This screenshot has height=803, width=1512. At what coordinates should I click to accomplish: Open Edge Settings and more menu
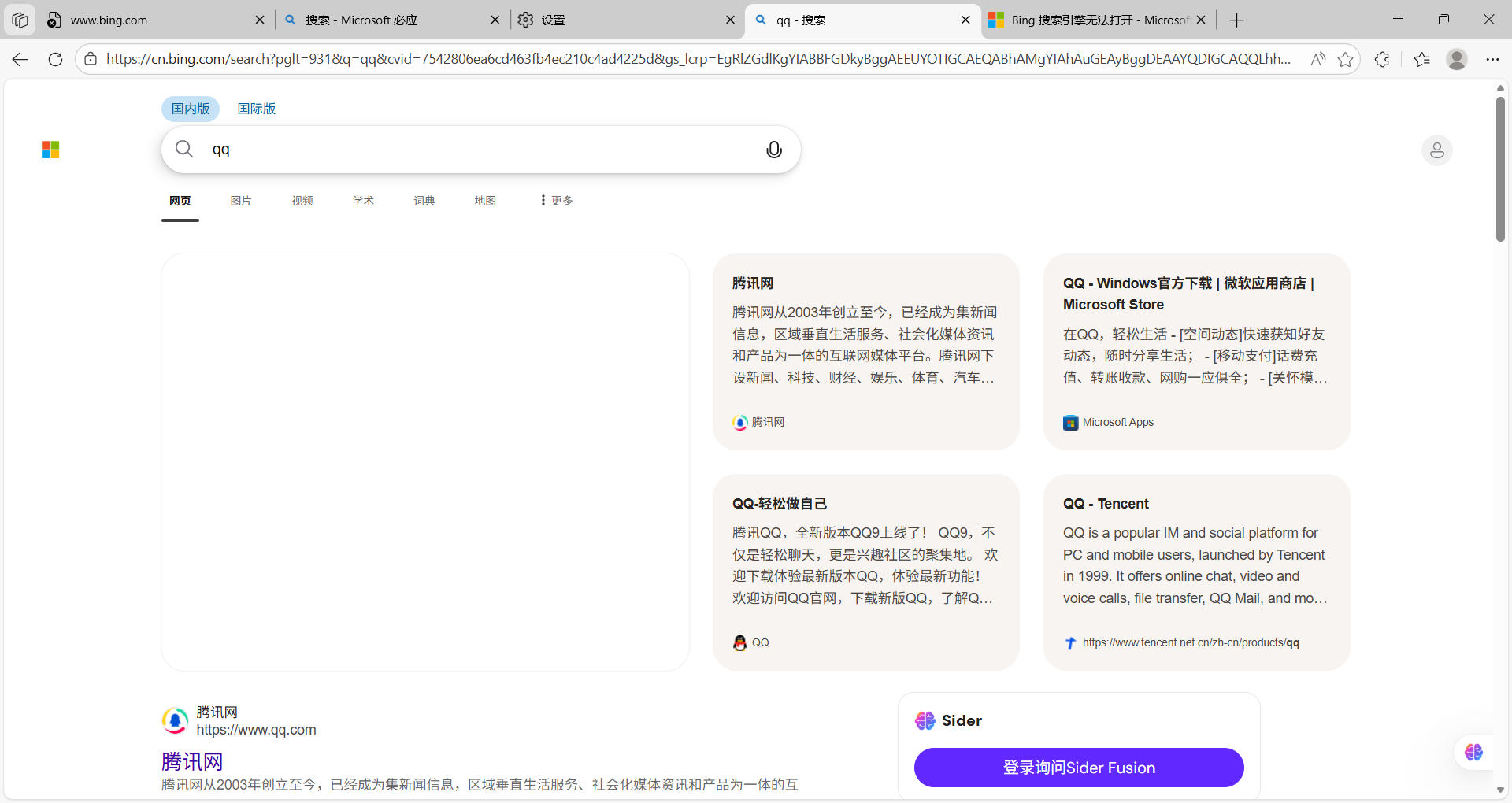tap(1492, 59)
